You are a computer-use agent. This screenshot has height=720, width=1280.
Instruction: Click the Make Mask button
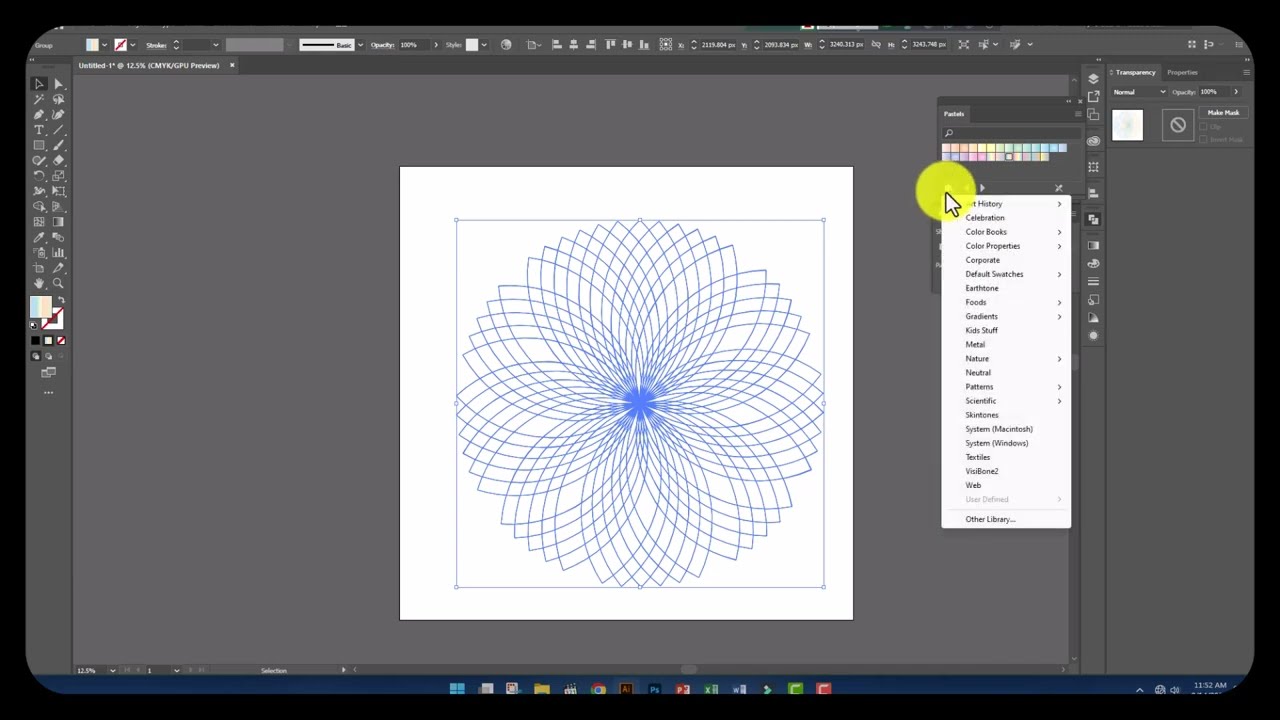tap(1223, 113)
